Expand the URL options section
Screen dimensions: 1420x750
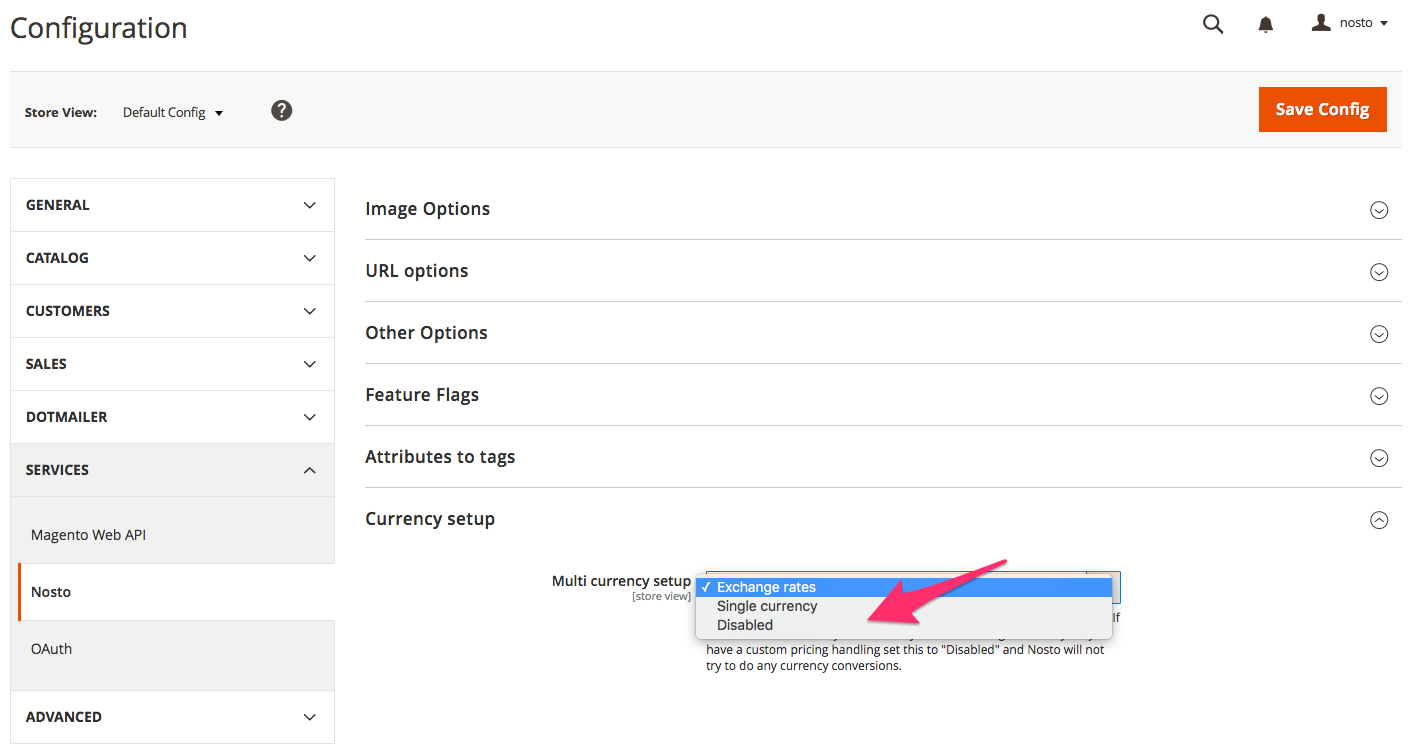coord(417,271)
